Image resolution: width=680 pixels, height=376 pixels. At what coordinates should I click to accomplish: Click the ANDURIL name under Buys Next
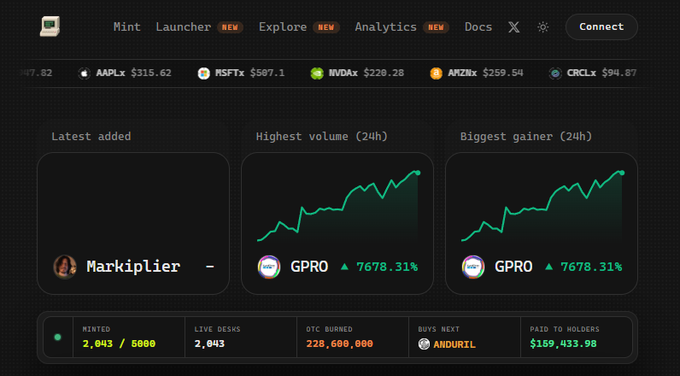(x=454, y=344)
